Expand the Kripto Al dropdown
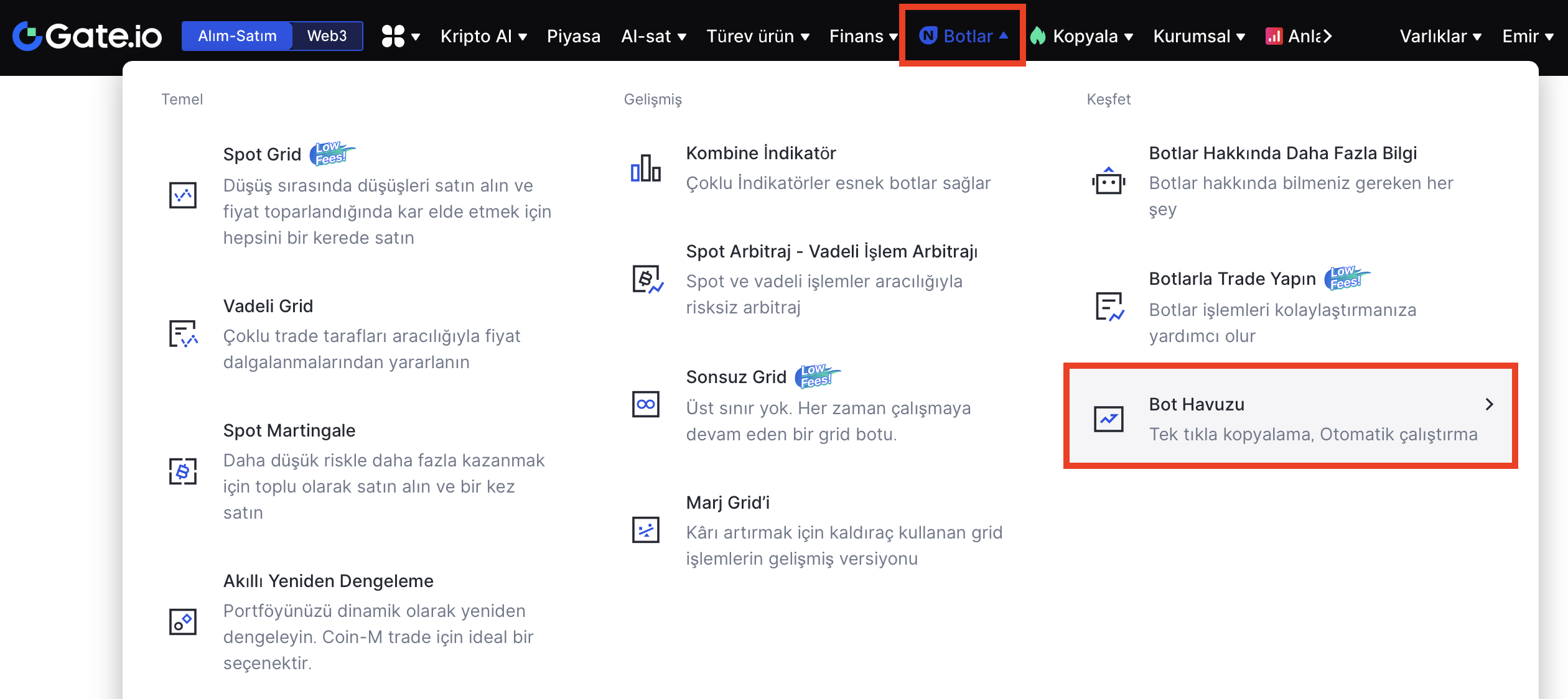Viewport: 1568px width, 699px height. click(x=483, y=36)
